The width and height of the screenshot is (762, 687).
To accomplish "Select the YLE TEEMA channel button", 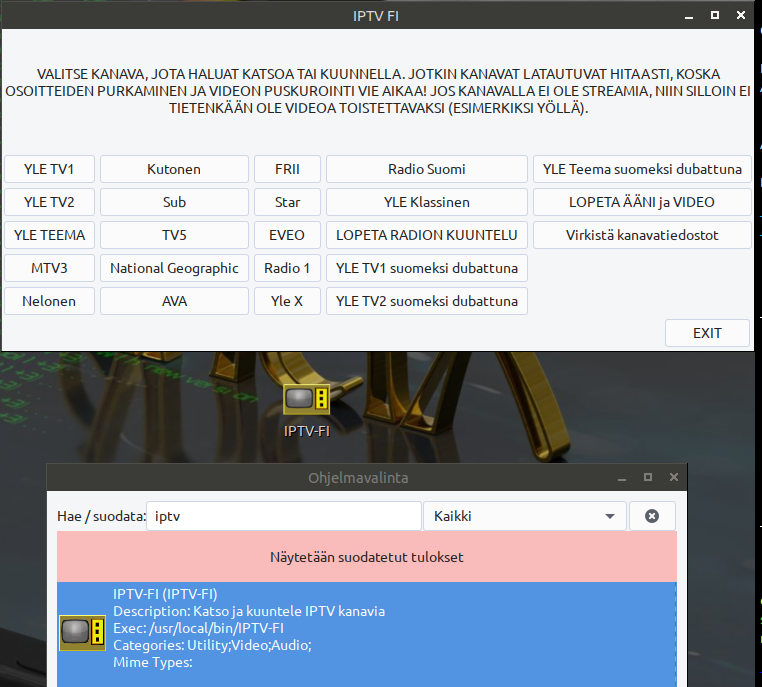I will 49,235.
